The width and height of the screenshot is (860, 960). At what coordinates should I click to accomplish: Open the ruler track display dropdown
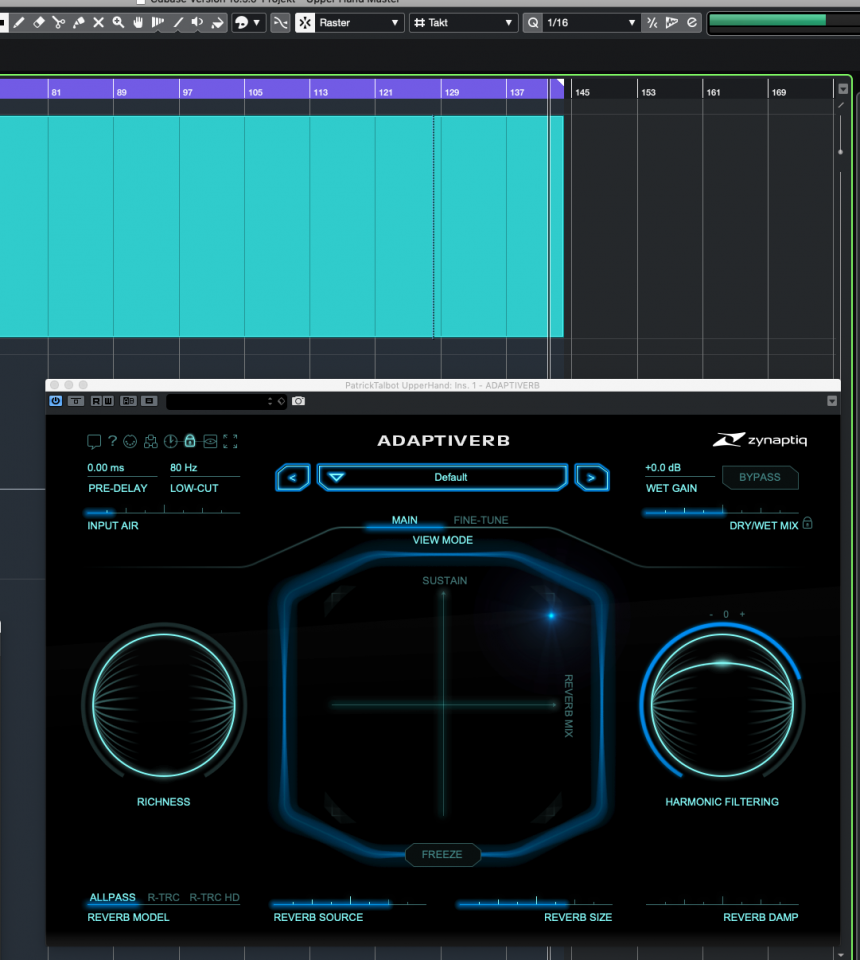tap(843, 89)
